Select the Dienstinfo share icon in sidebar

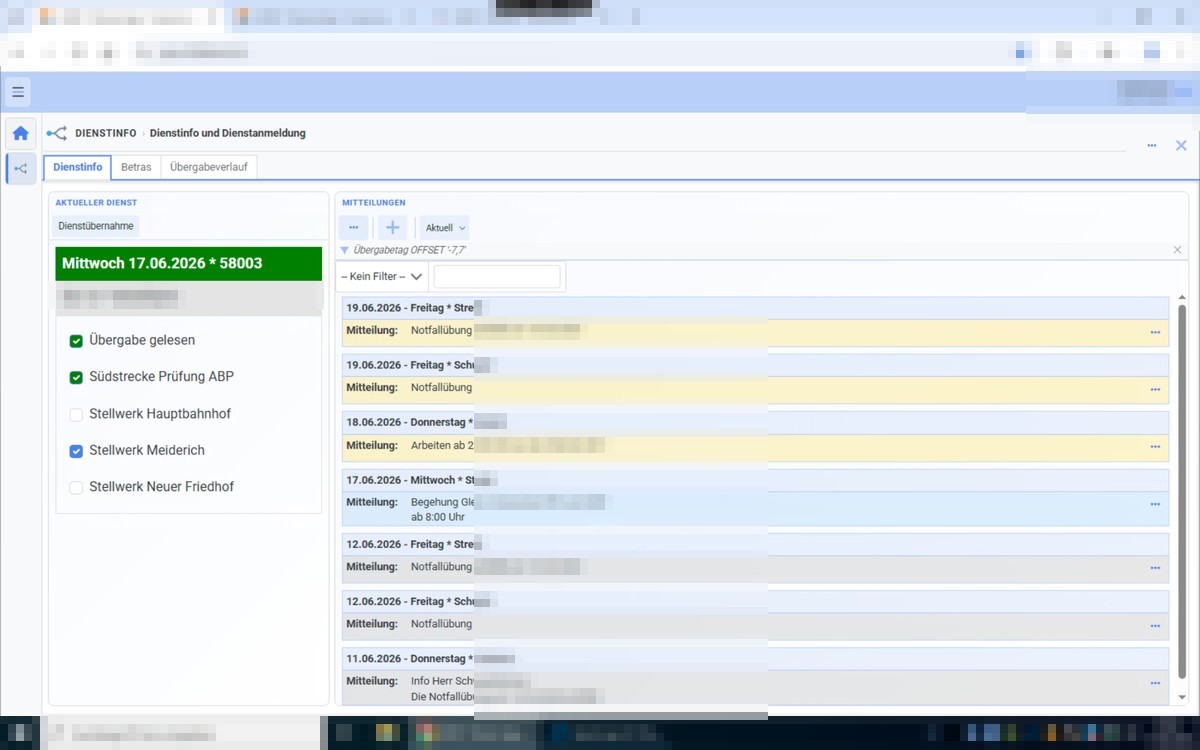[20, 169]
